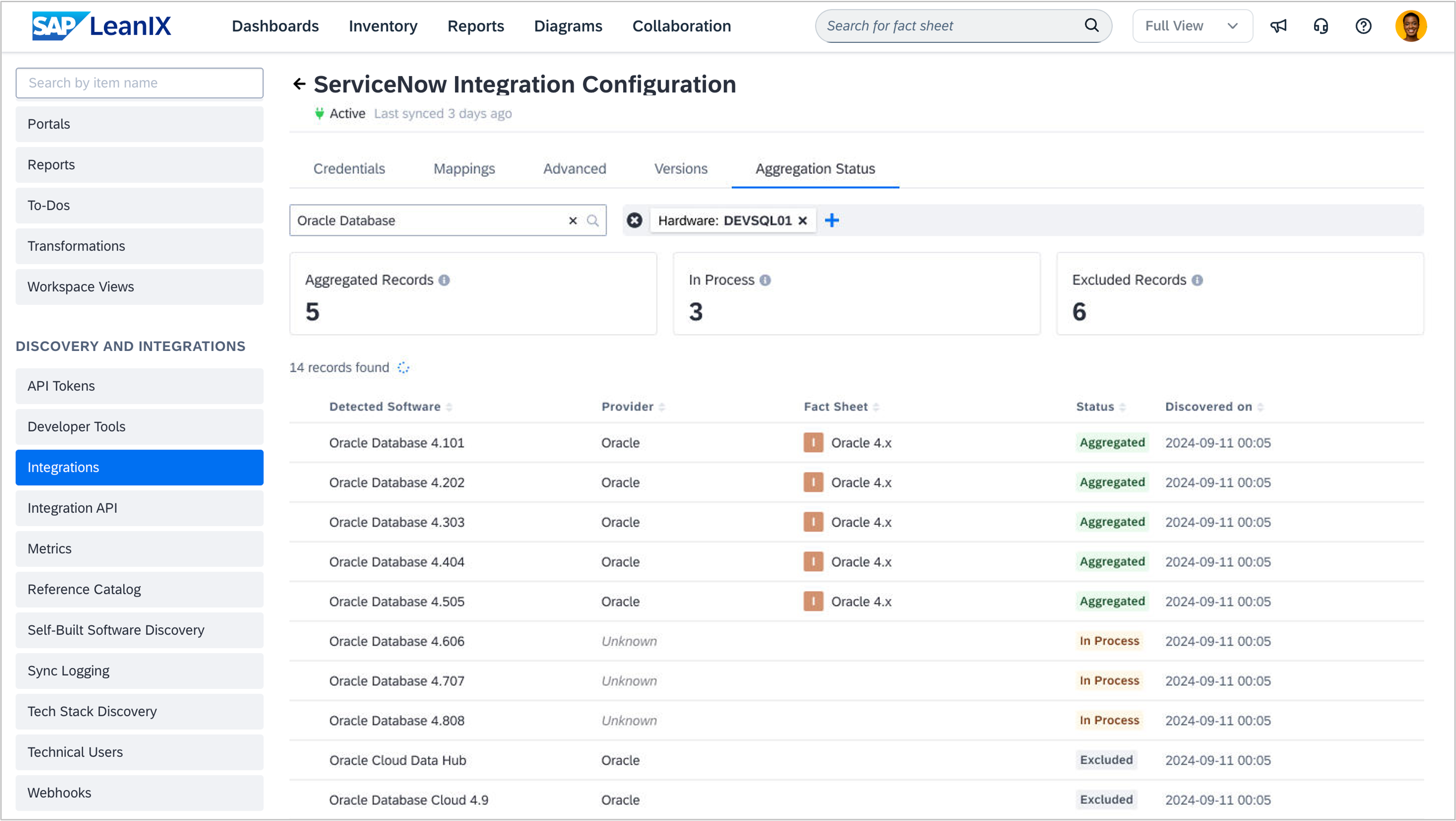Open API Tokens in the sidebar
This screenshot has width=1456, height=821.
point(139,386)
